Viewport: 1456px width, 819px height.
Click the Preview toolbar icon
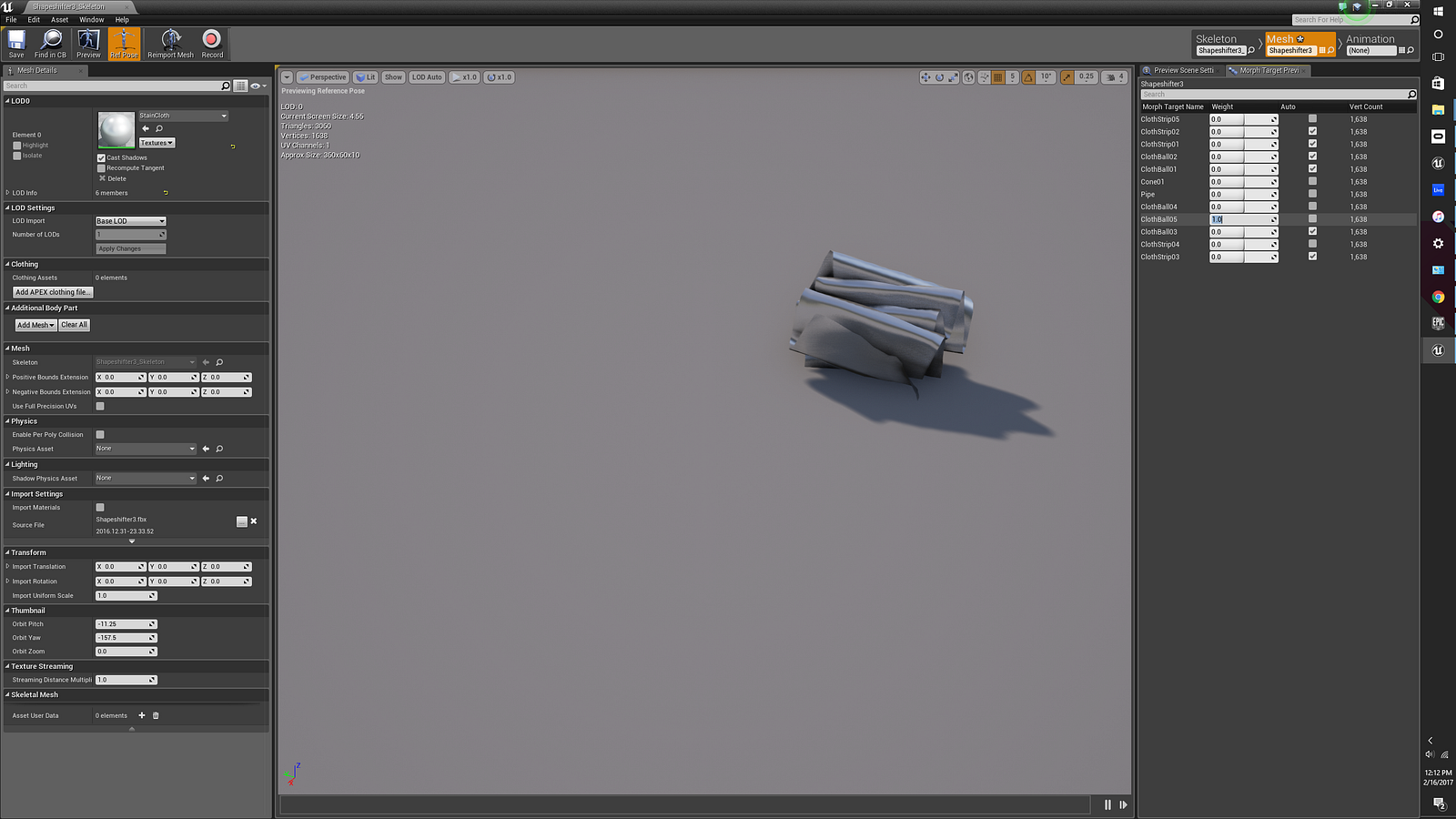tap(88, 39)
